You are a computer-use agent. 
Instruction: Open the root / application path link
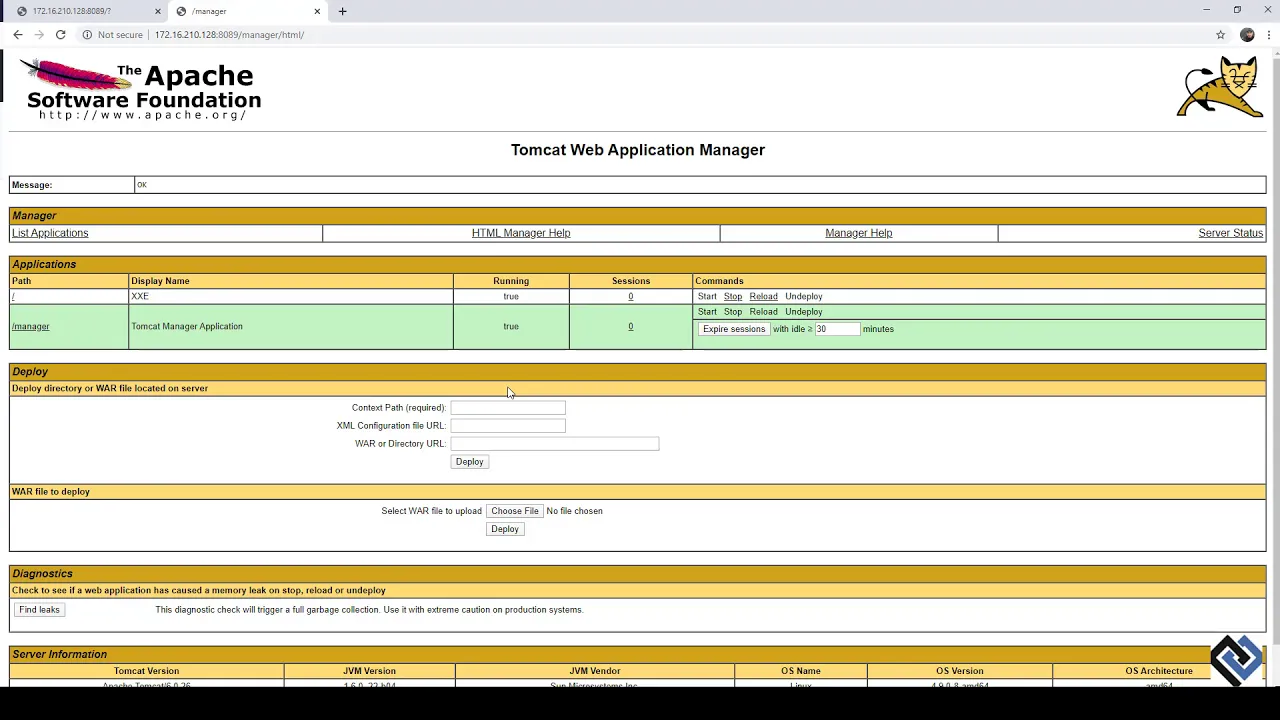13,296
